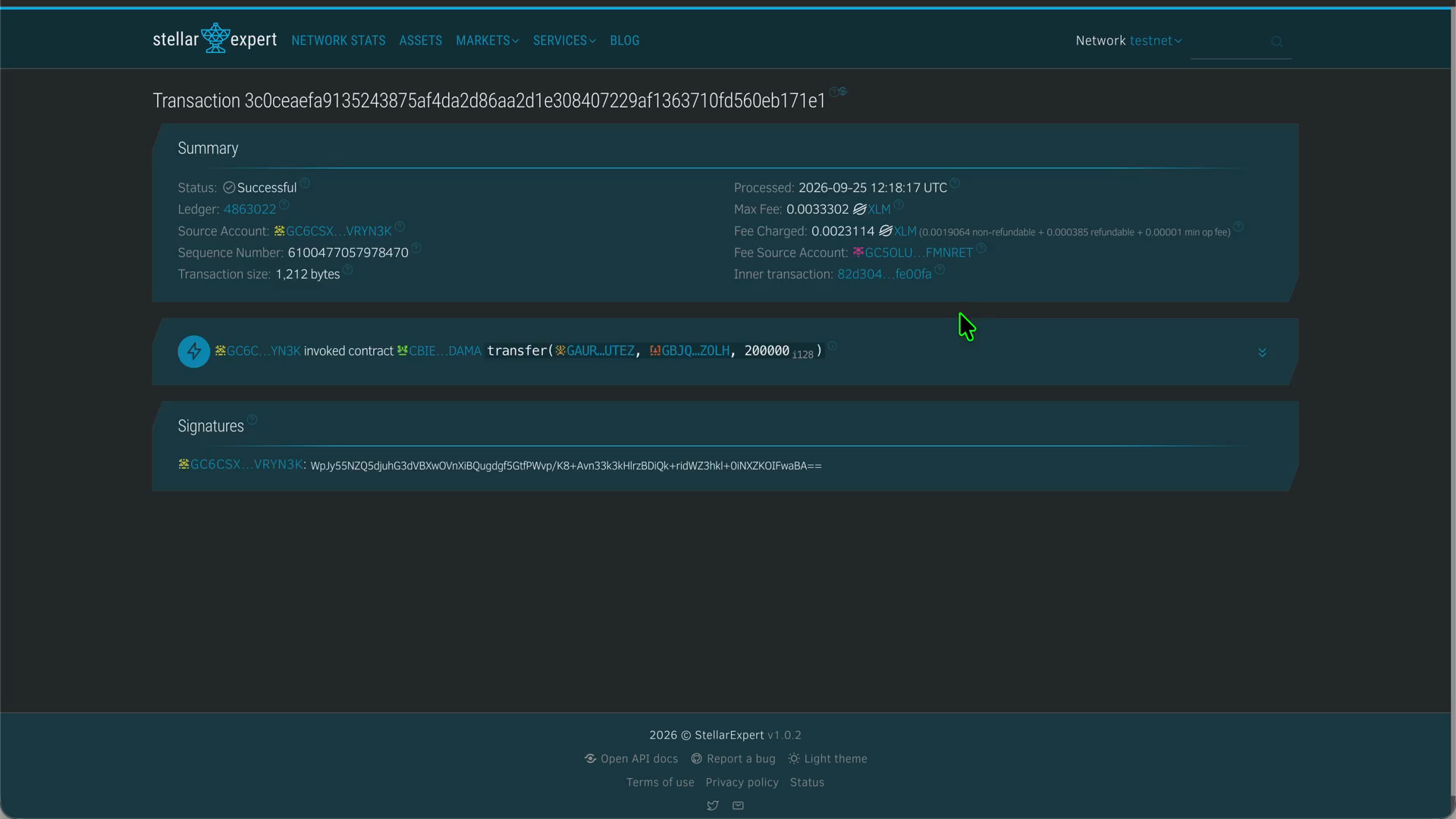The image size is (1456, 819).
Task: Open fee source account GC5OLU…FMNRET
Action: coord(912,253)
